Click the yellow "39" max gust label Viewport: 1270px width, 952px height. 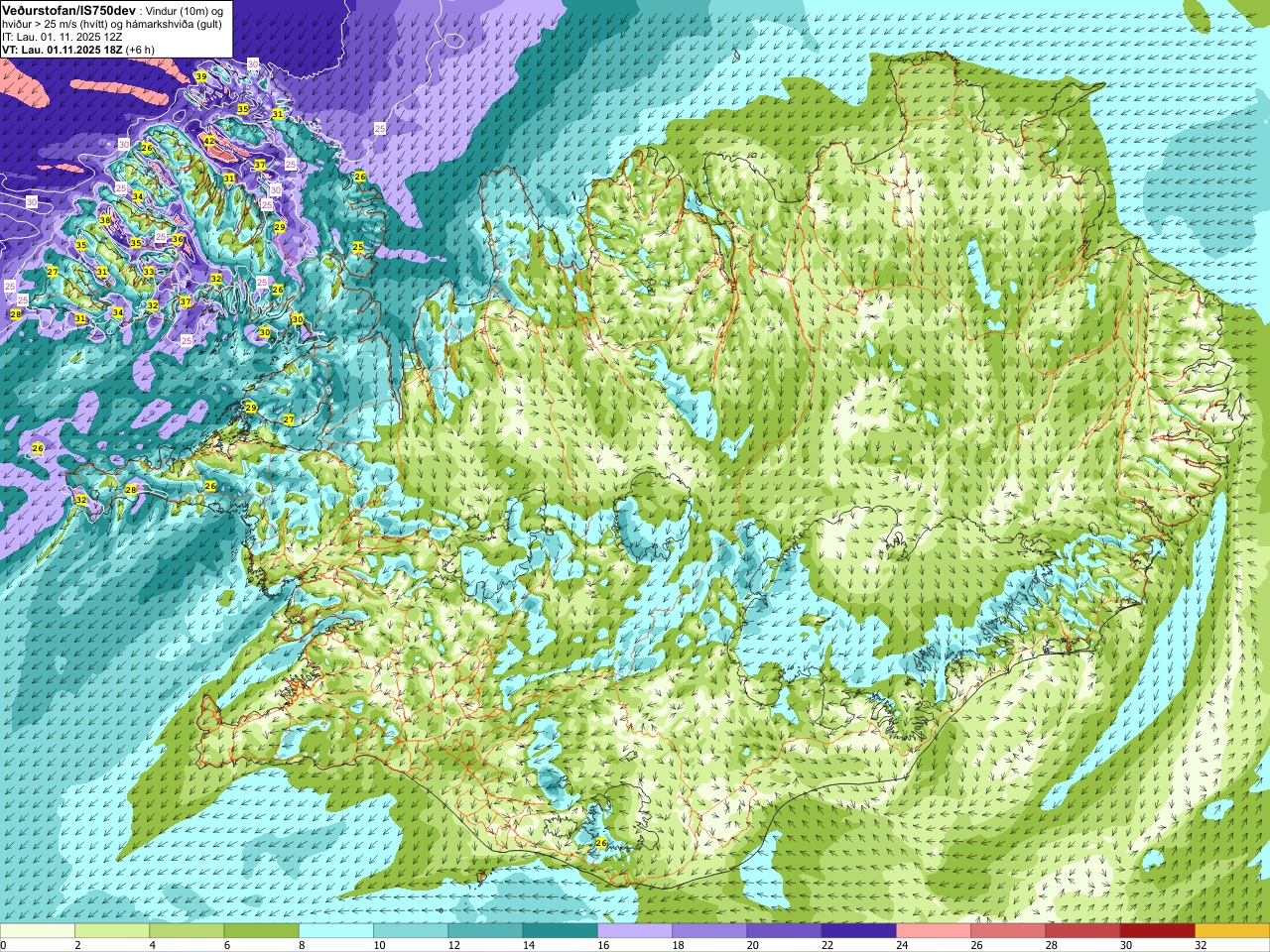point(201,76)
